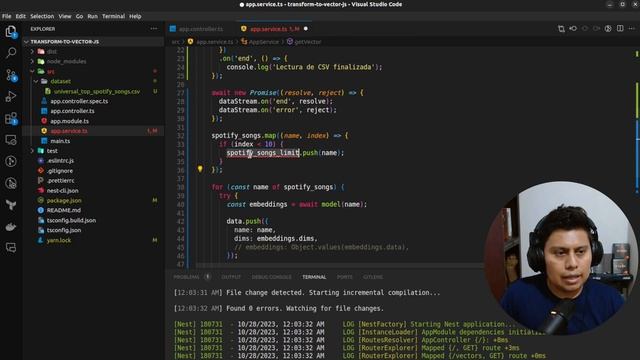640x360 pixels.
Task: Open the Remote Explorer activity bar icon
Action: (11, 140)
